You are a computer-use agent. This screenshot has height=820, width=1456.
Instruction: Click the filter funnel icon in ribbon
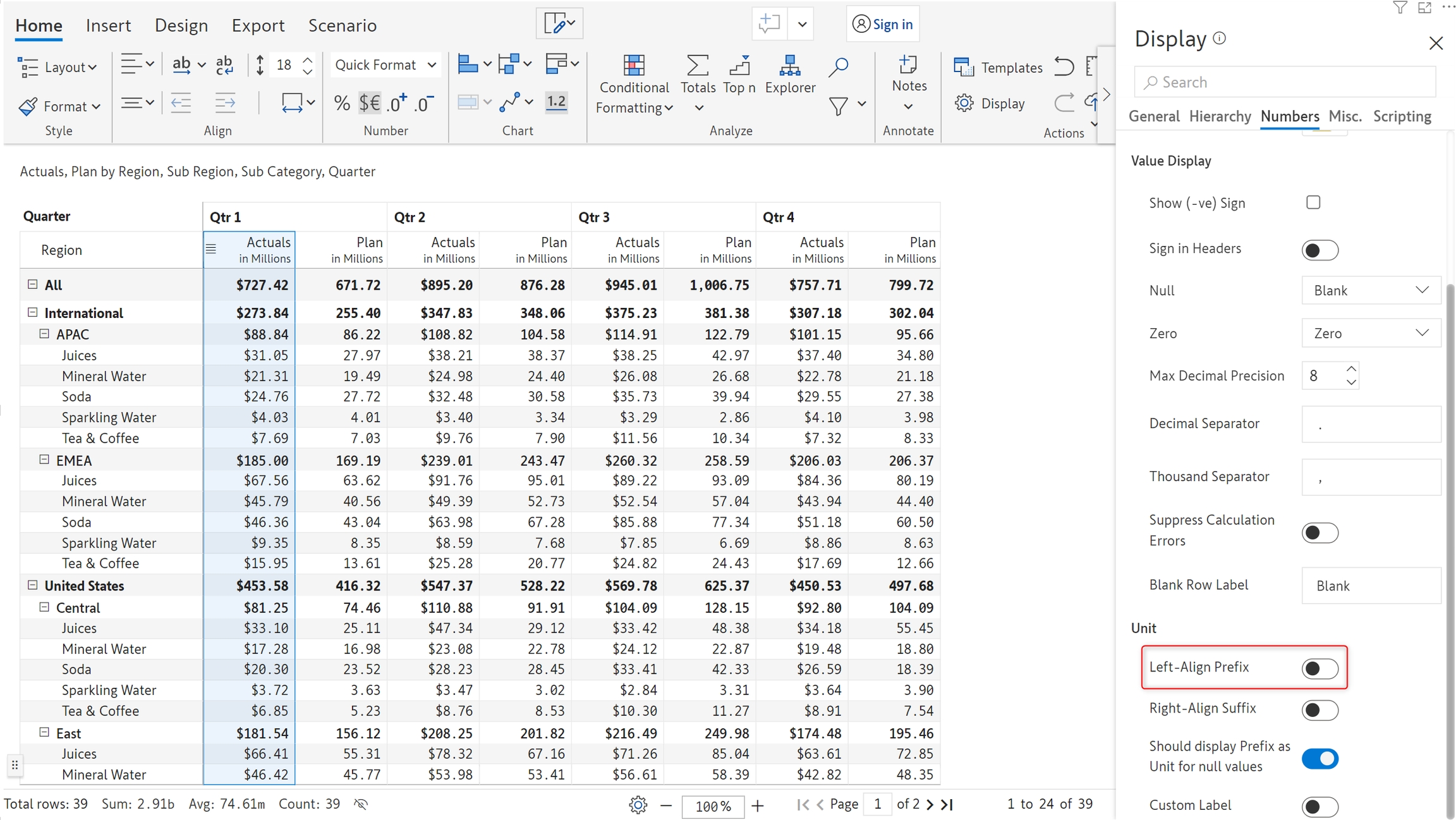[839, 106]
